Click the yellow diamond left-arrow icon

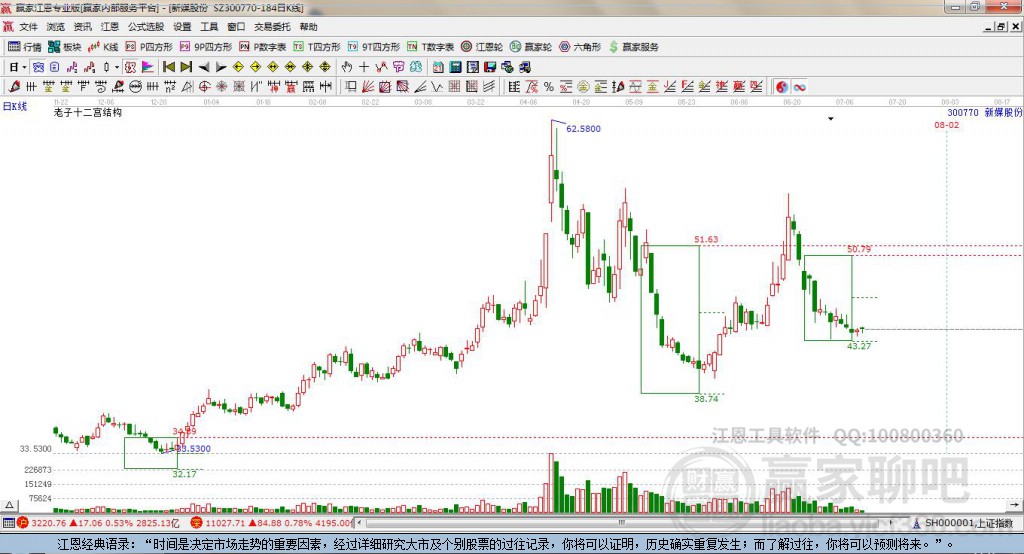[238, 67]
